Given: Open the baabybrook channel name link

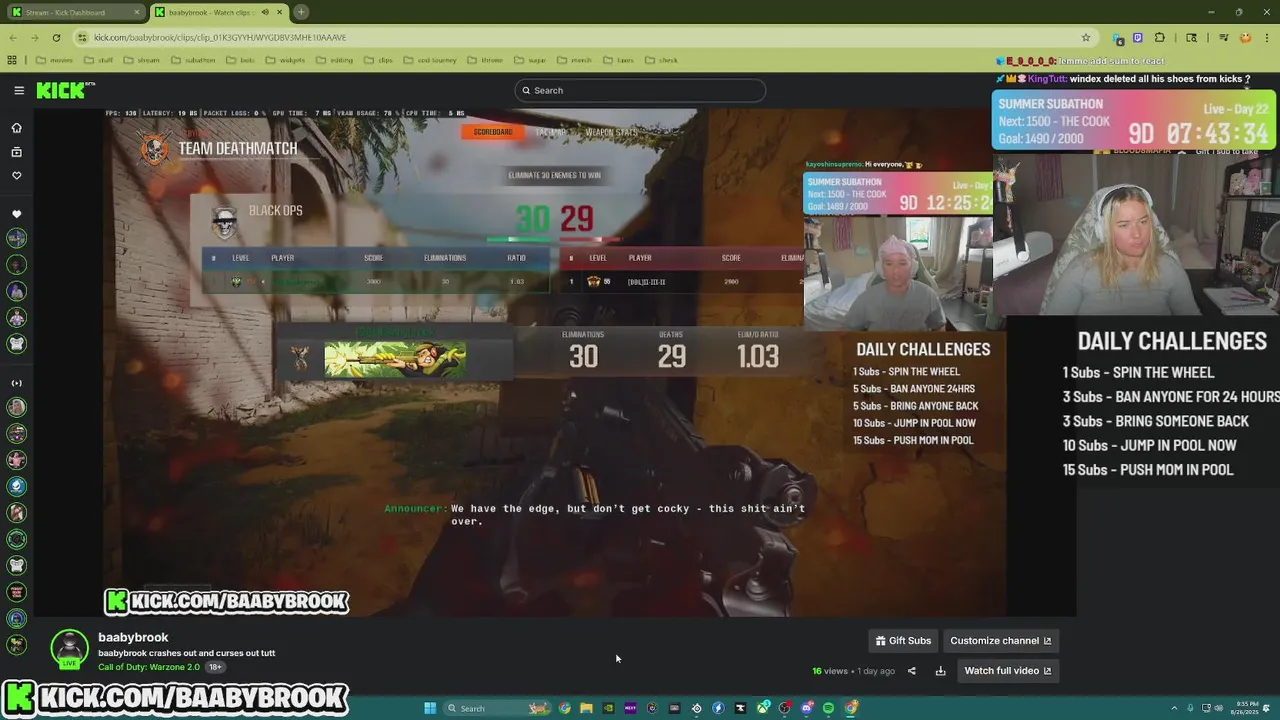Looking at the screenshot, I should pos(133,637).
